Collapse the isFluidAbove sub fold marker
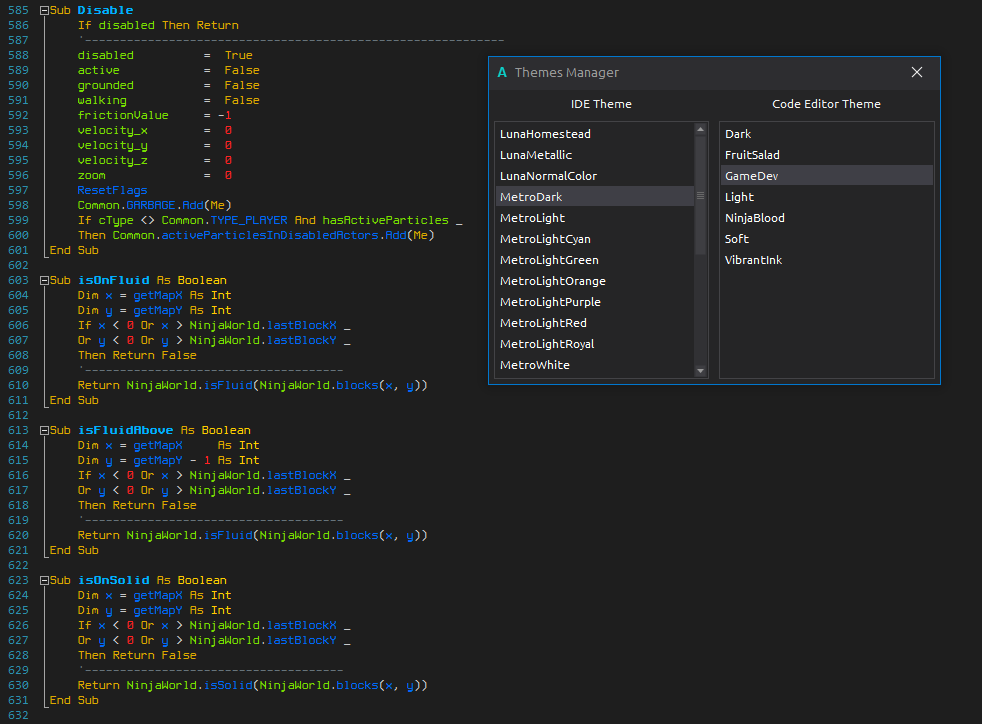This screenshot has height=724, width=982. click(44, 430)
